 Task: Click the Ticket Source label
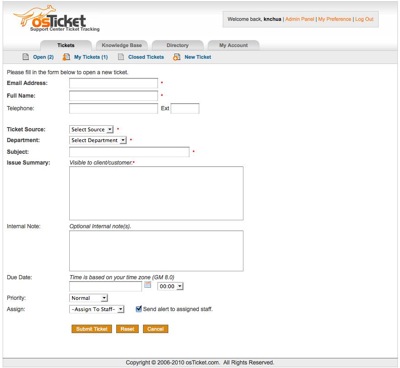click(26, 129)
